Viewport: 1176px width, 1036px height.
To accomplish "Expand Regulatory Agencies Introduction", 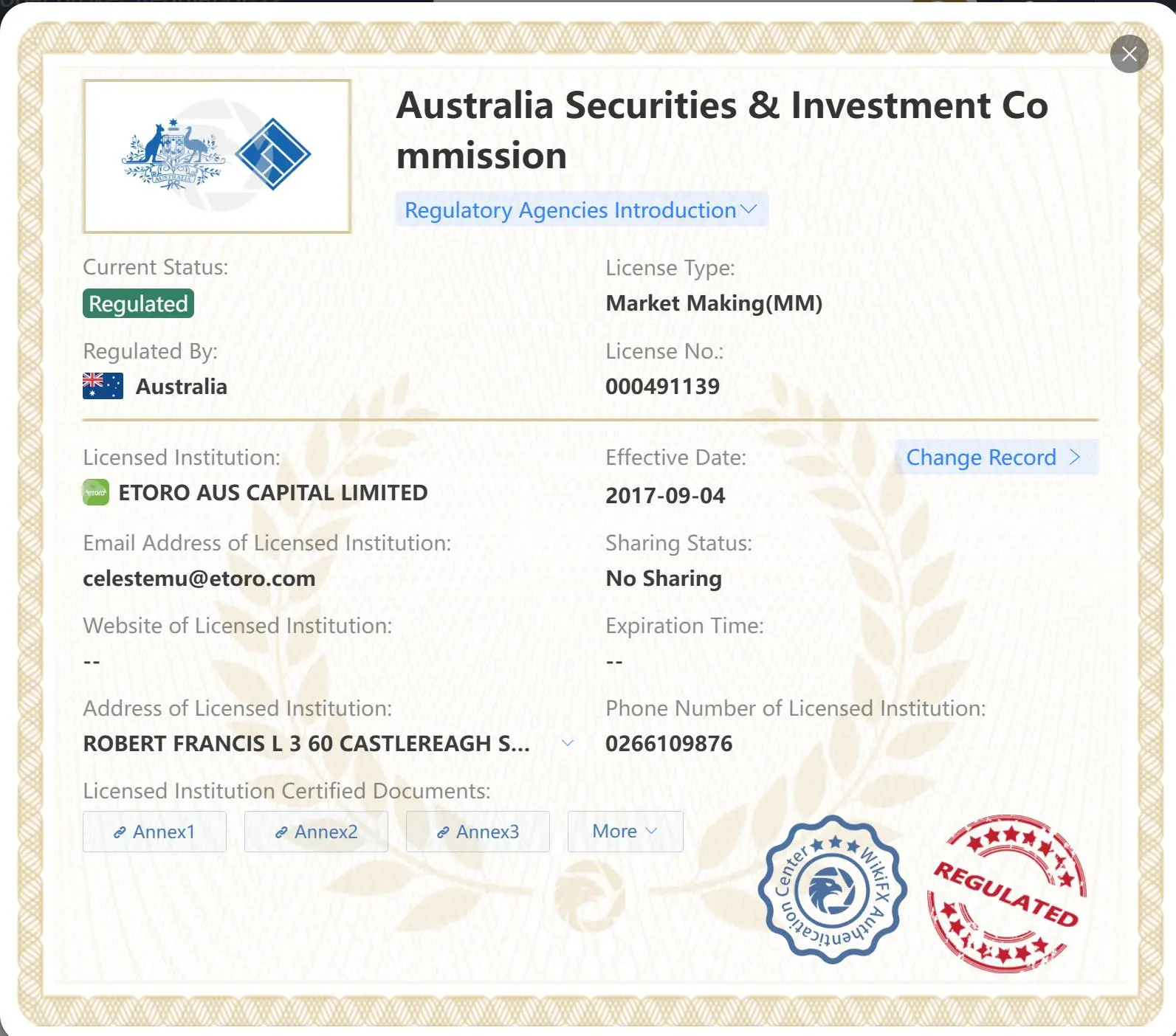I will 582,210.
